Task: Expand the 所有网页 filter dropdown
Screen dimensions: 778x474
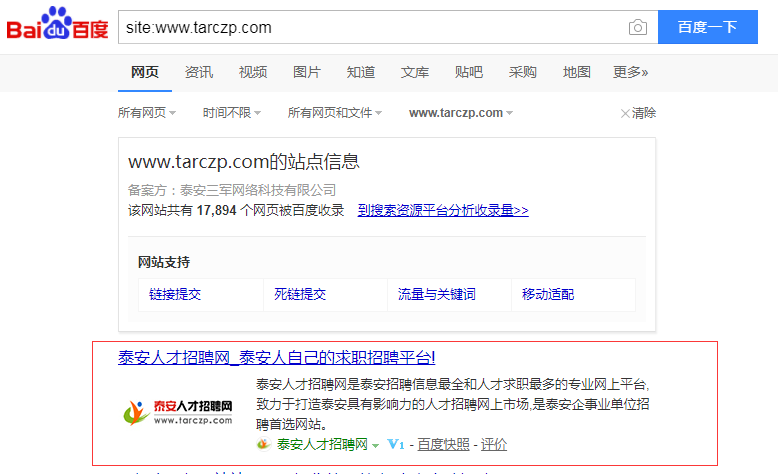Action: coord(147,113)
